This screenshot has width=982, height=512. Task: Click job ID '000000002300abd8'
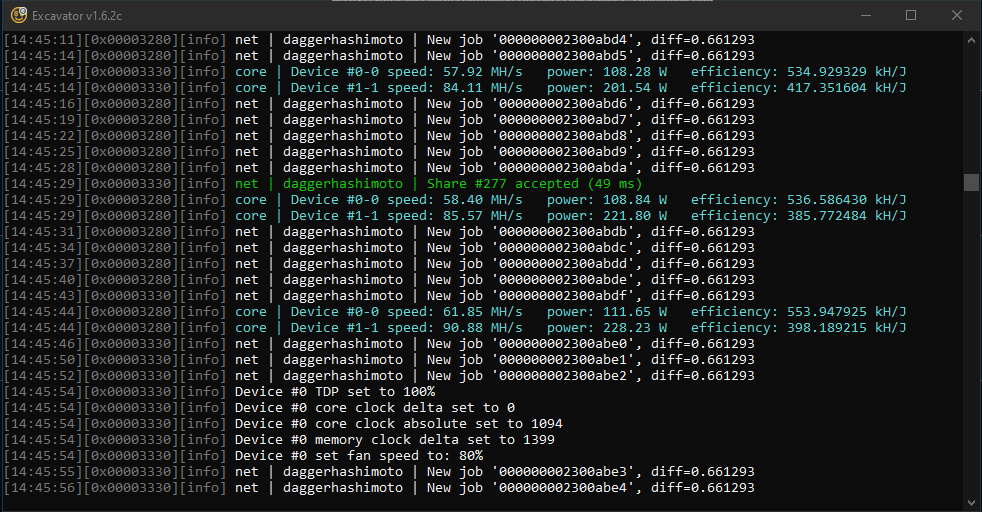pyautogui.click(x=563, y=135)
